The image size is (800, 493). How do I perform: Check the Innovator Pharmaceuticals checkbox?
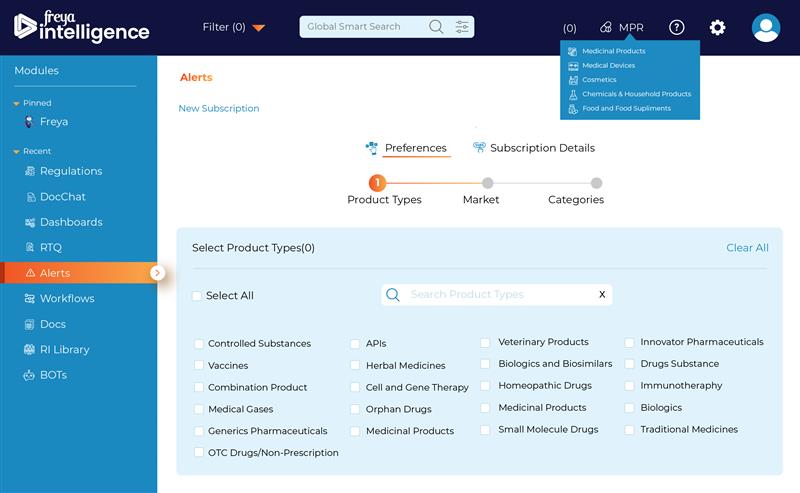(x=630, y=342)
